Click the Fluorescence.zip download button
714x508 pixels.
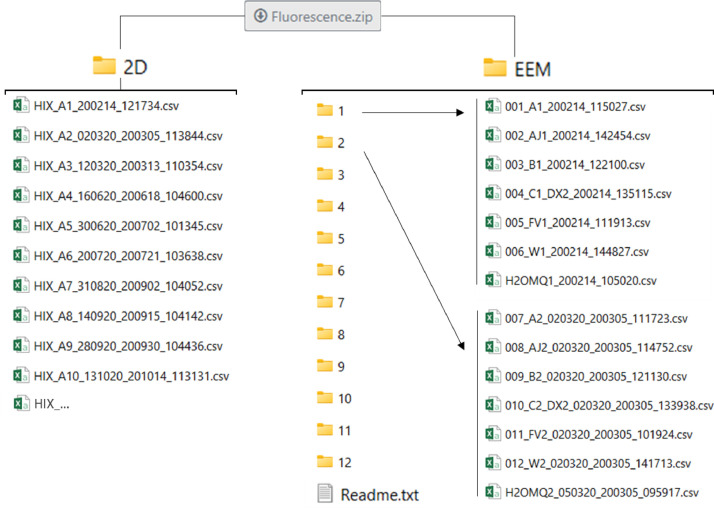pyautogui.click(x=312, y=16)
